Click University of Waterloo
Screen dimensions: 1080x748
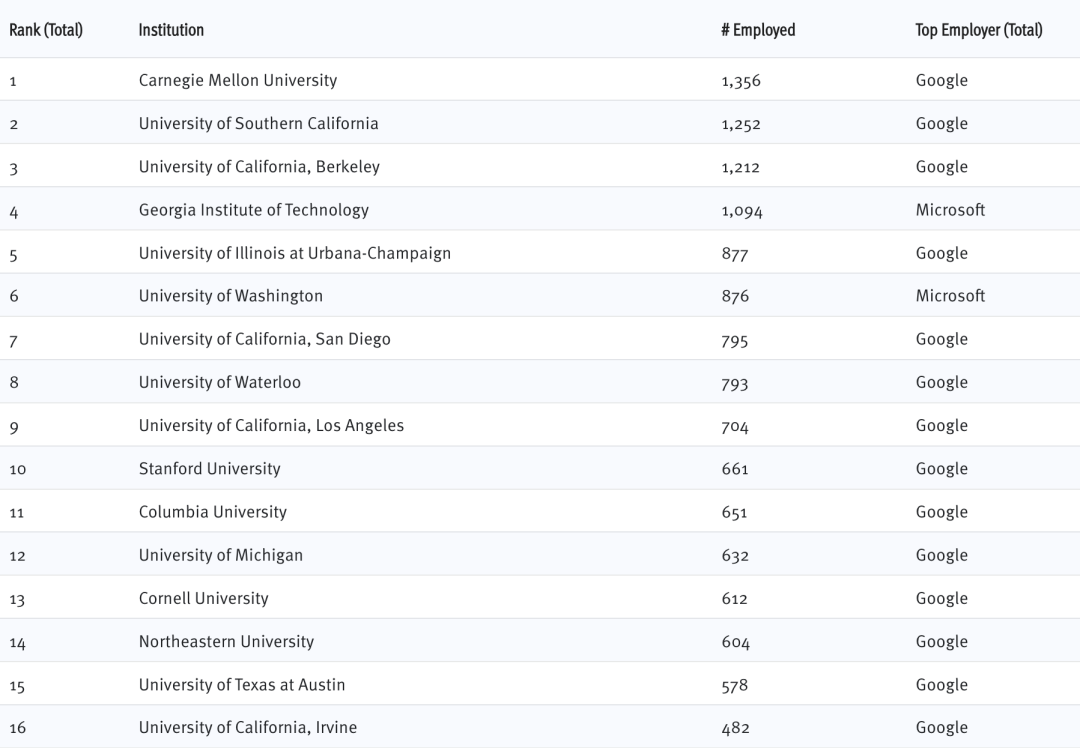(220, 383)
